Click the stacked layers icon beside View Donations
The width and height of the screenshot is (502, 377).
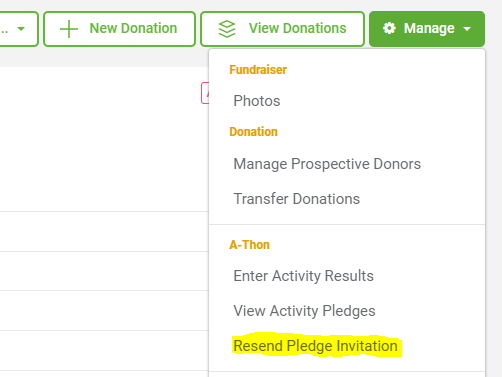pyautogui.click(x=227, y=29)
